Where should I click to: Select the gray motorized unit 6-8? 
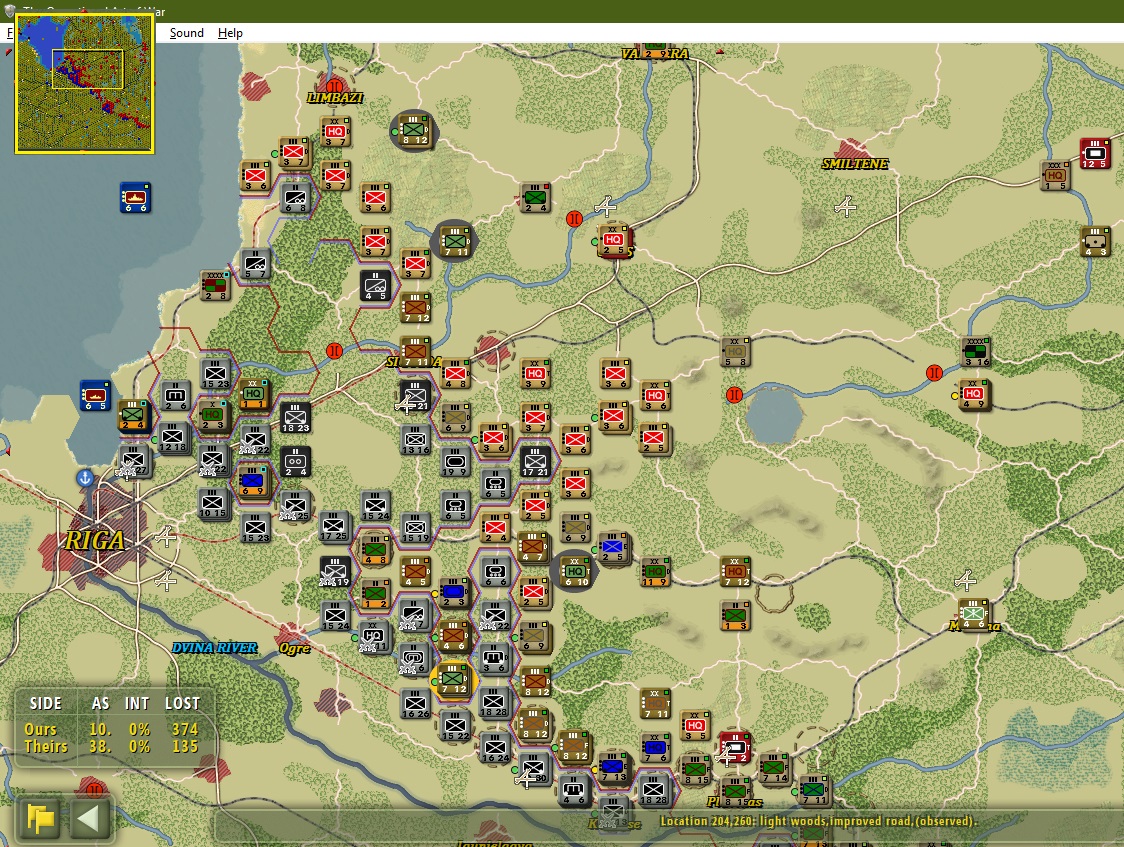pyautogui.click(x=295, y=197)
